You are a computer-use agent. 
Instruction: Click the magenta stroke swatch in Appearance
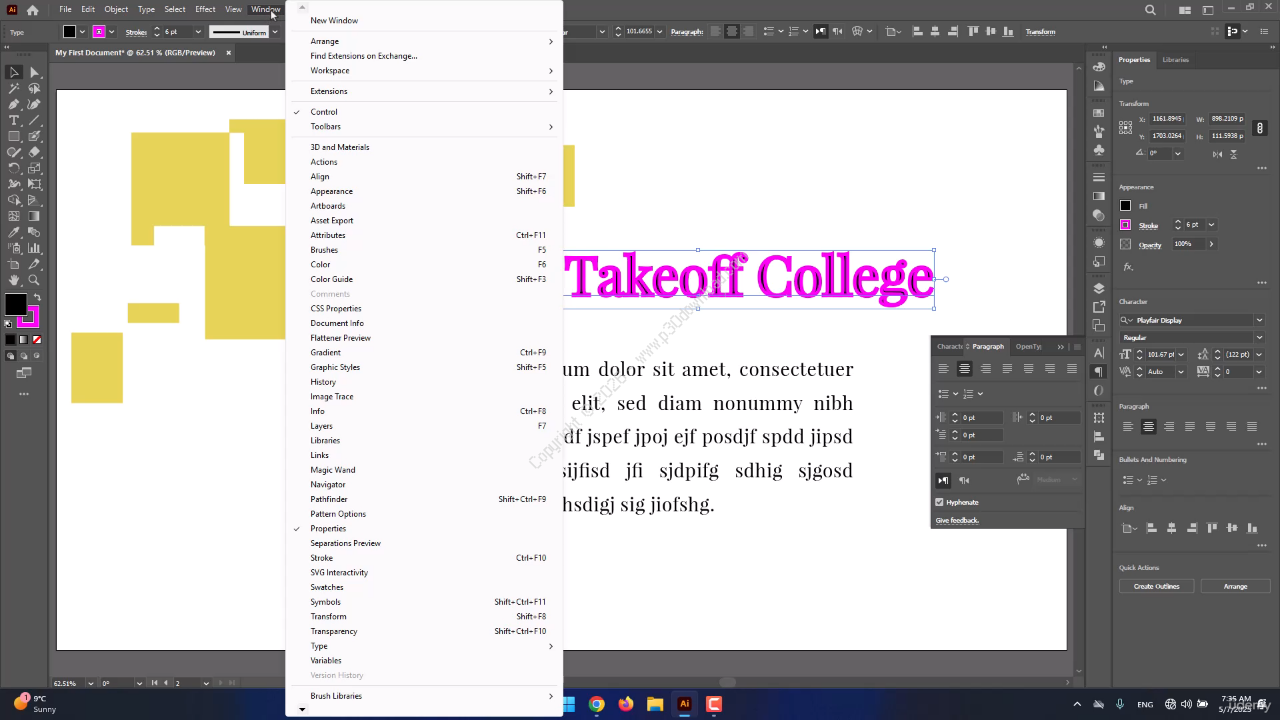(x=1125, y=225)
